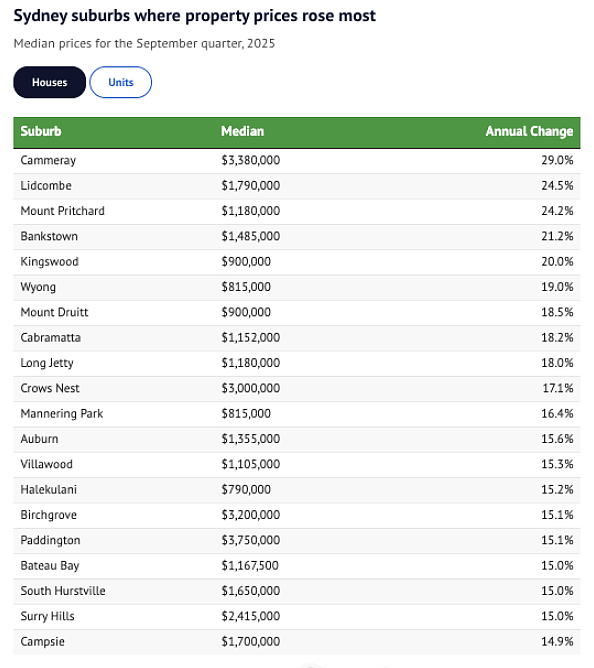Sort by Median column header

click(242, 131)
